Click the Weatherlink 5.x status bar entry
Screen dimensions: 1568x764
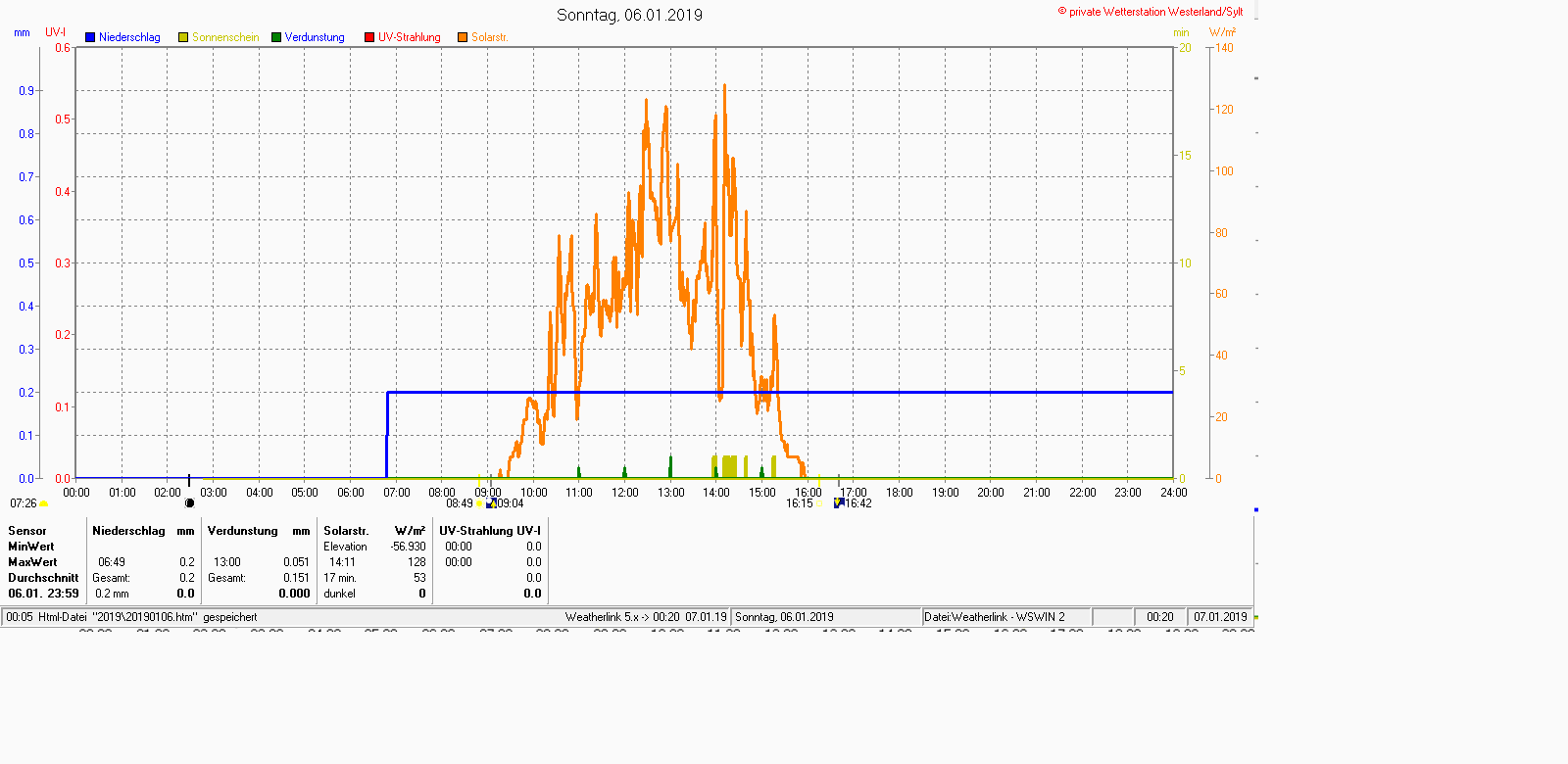point(646,617)
